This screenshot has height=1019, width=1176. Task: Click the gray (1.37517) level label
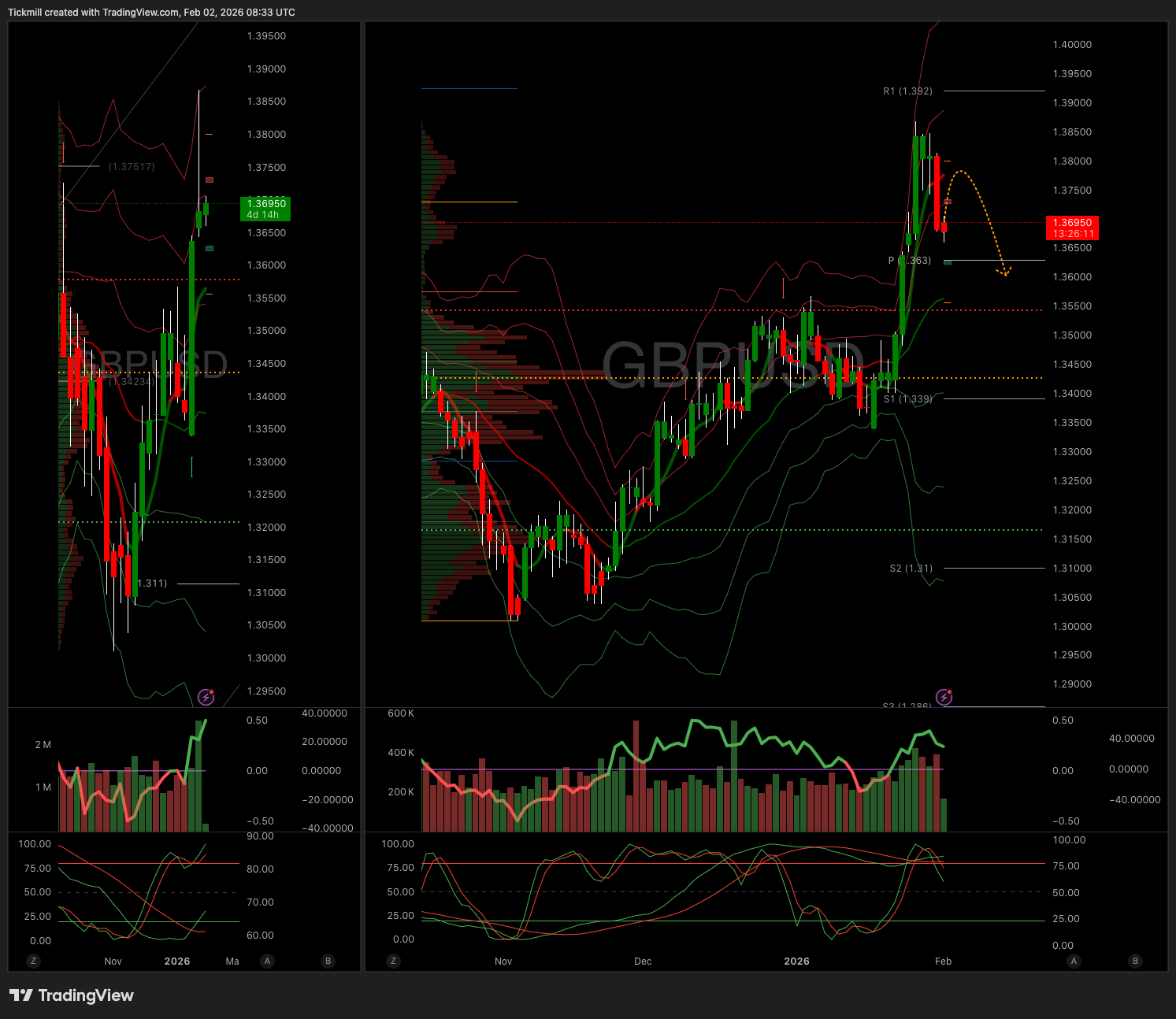[132, 167]
